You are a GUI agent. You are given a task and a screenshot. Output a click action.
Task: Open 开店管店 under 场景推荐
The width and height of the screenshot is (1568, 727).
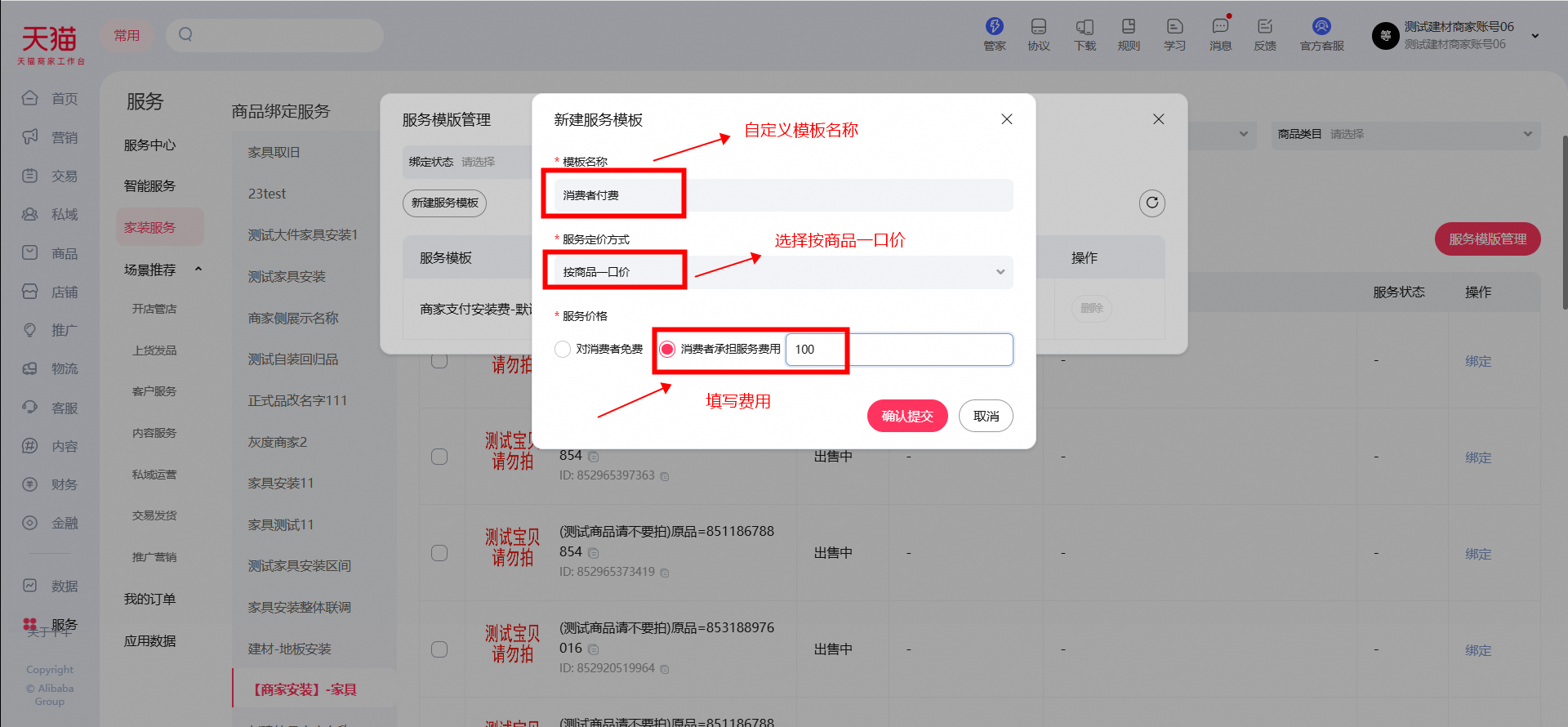pyautogui.click(x=154, y=309)
